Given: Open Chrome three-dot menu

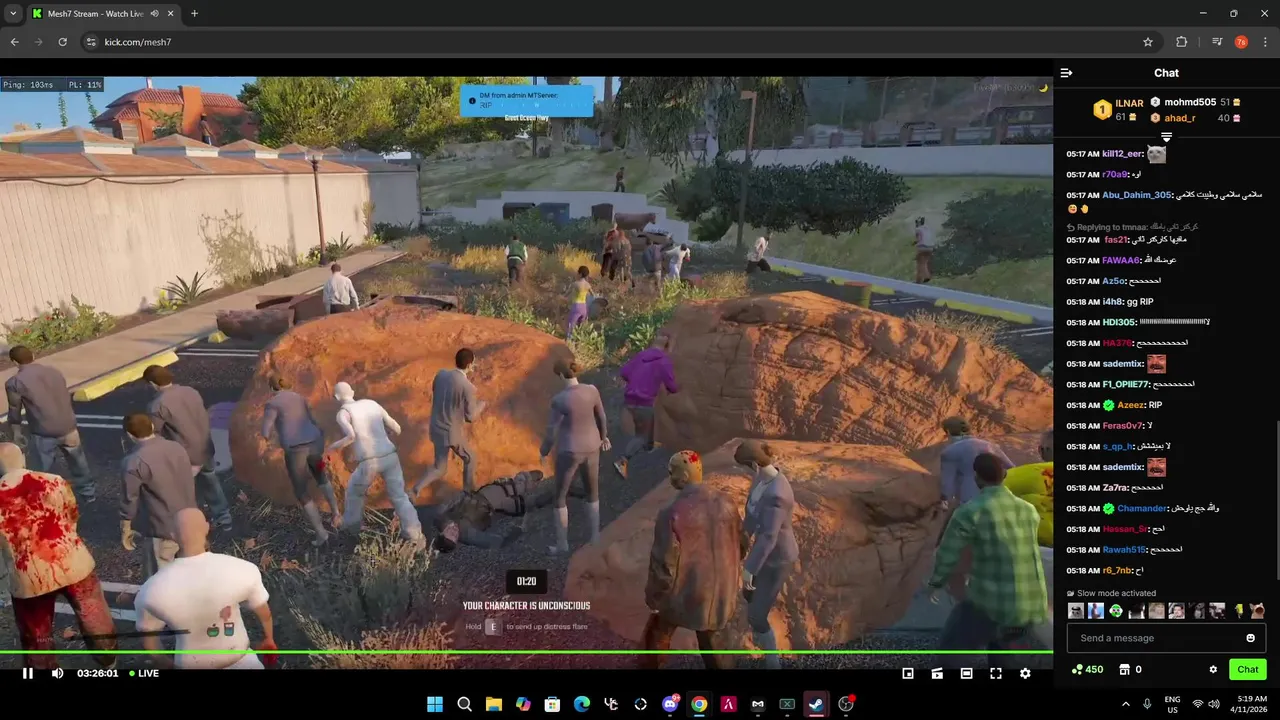Looking at the screenshot, I should tap(1265, 42).
